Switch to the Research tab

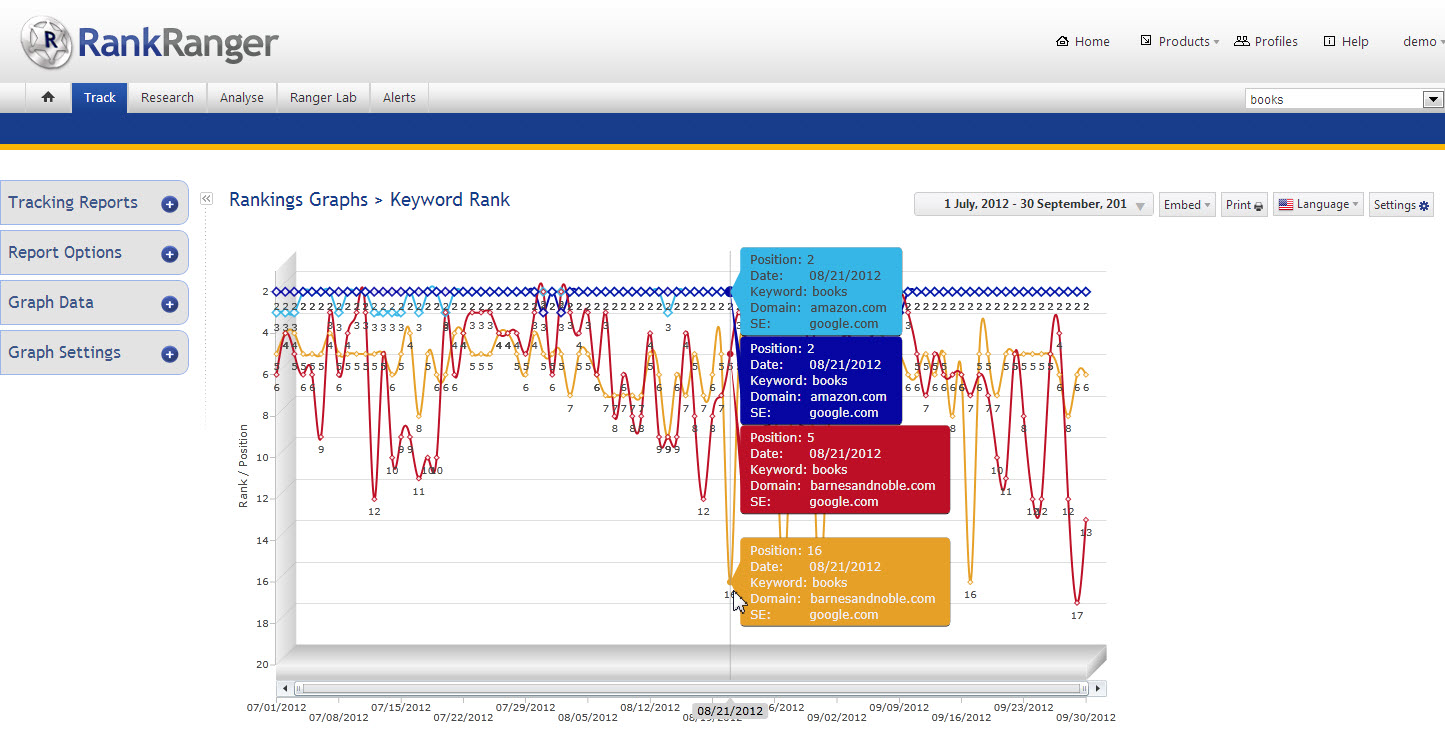[x=167, y=98]
